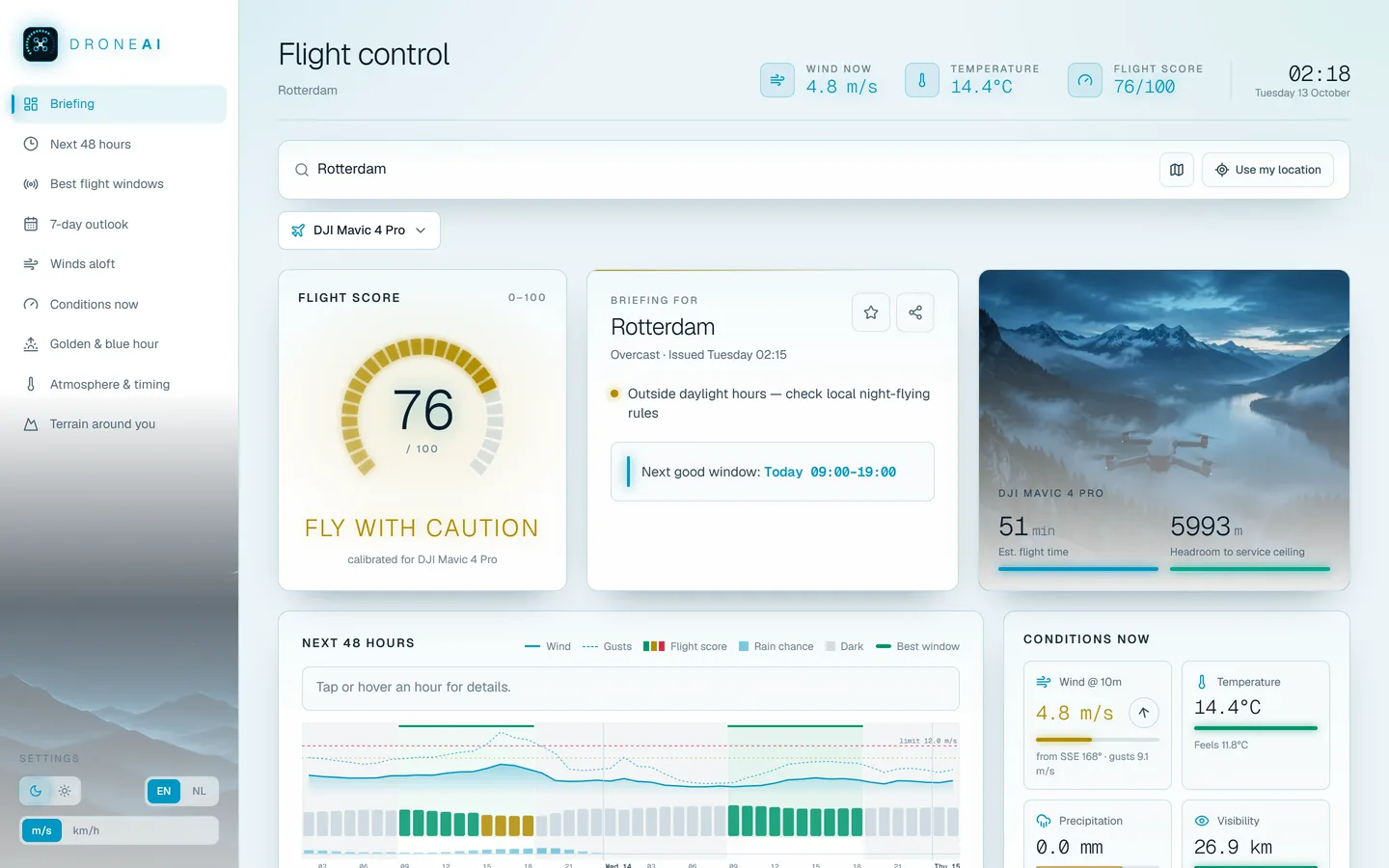Click the wind icon beside Winds aloft
The height and width of the screenshot is (868, 1389).
coord(31,264)
